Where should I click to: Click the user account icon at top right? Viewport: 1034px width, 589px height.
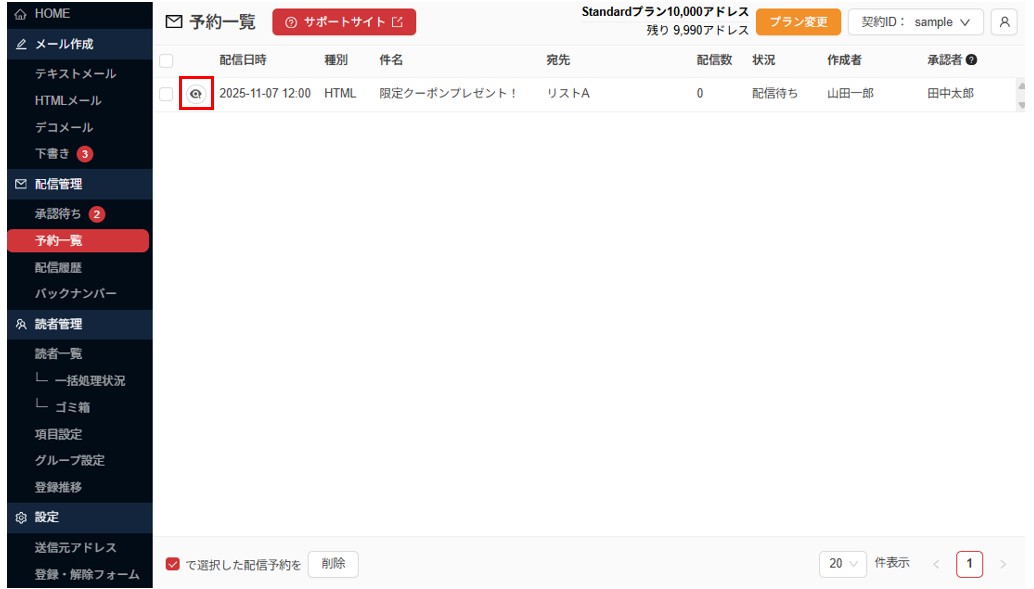(x=1003, y=22)
